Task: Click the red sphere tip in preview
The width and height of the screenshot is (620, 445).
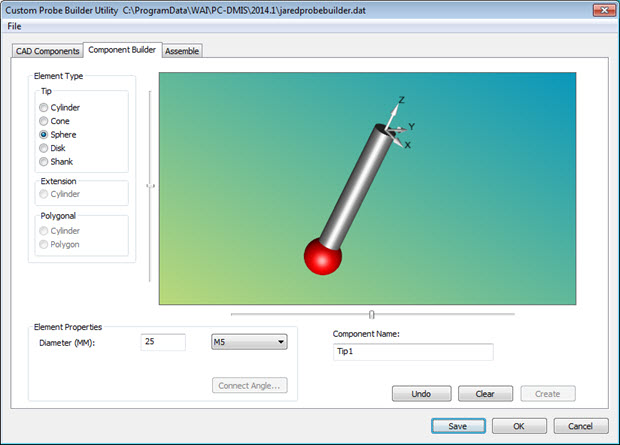Action: point(322,255)
